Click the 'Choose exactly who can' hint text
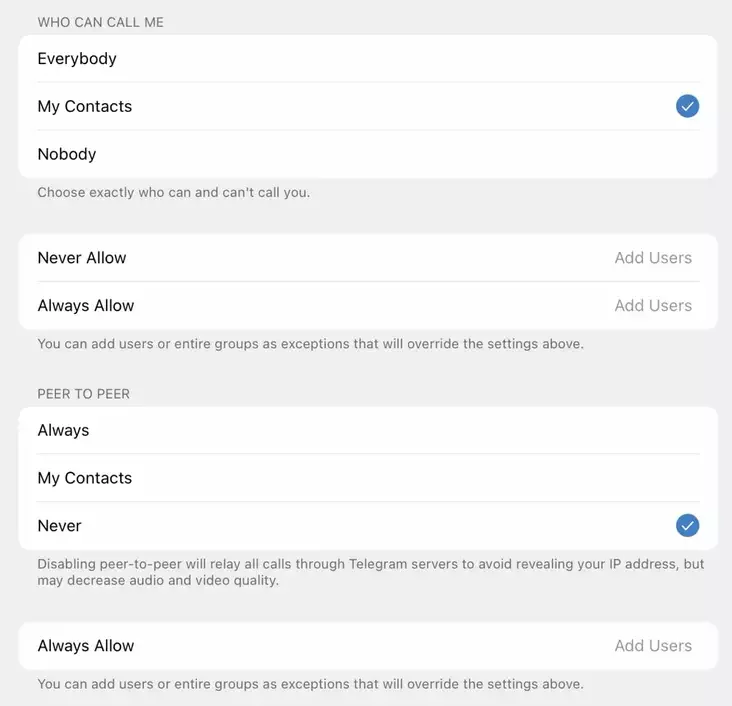Image resolution: width=732 pixels, height=706 pixels. [174, 192]
